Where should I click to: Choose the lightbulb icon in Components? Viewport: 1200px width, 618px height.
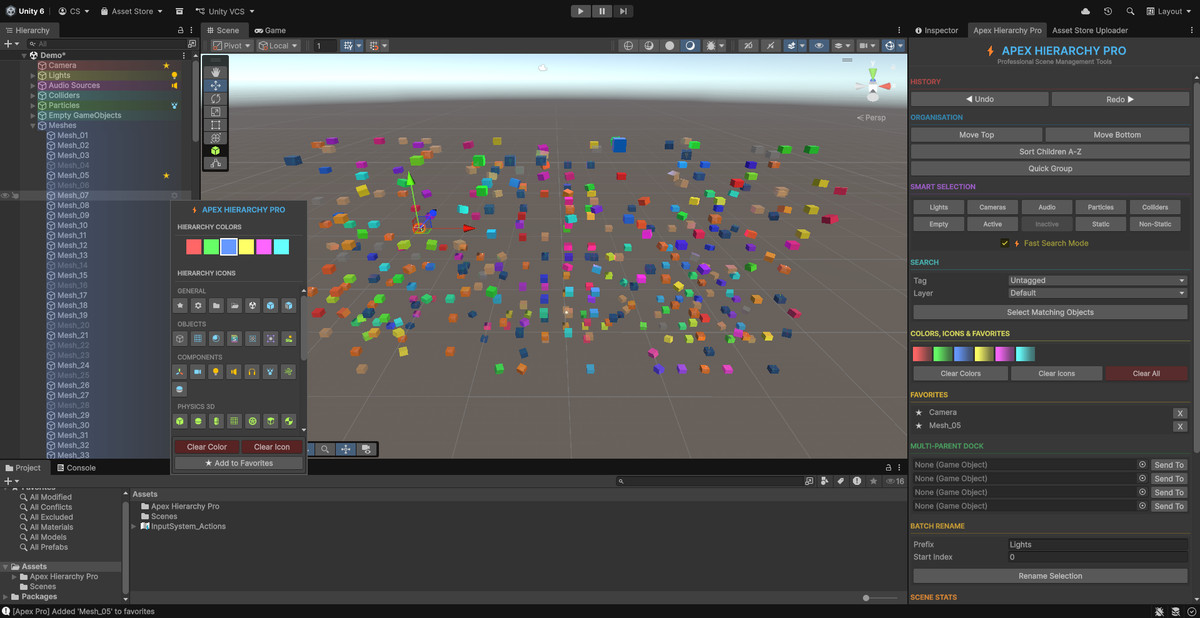coord(216,372)
